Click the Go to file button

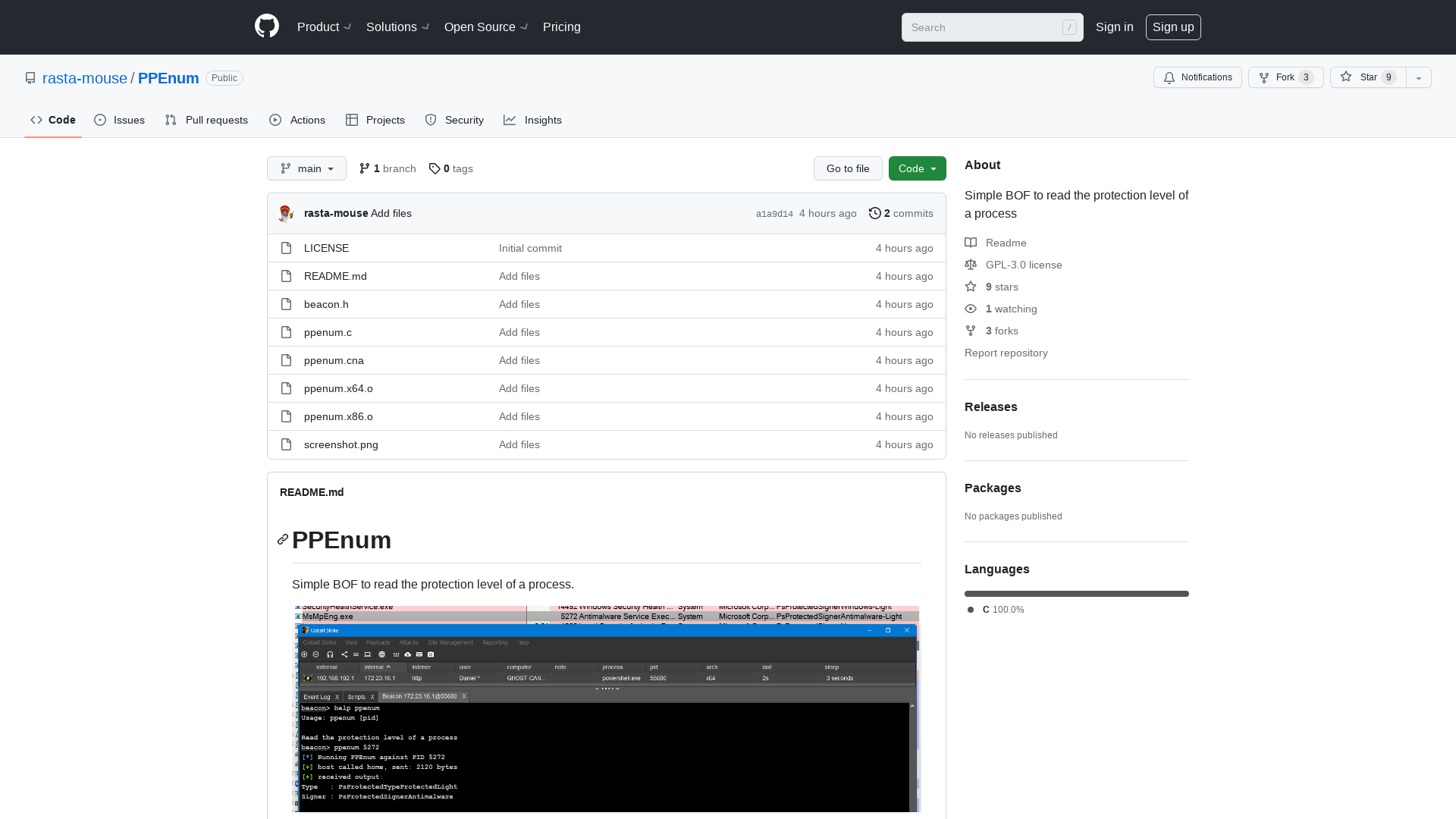point(848,168)
